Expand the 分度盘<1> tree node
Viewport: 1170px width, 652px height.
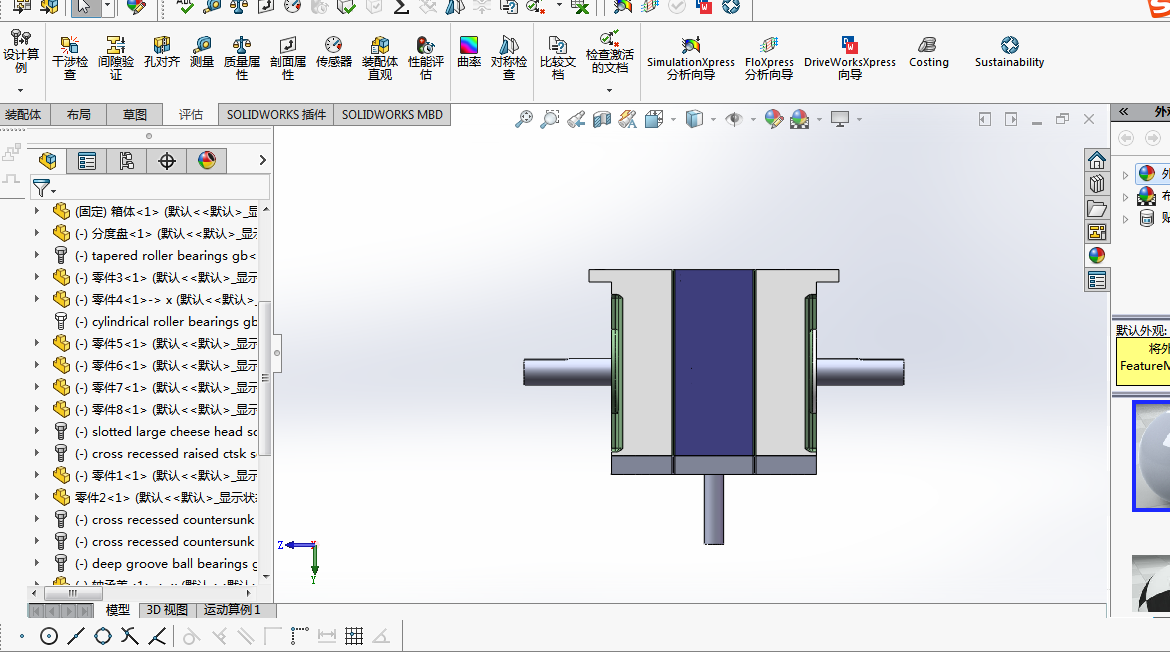pyautogui.click(x=38, y=233)
